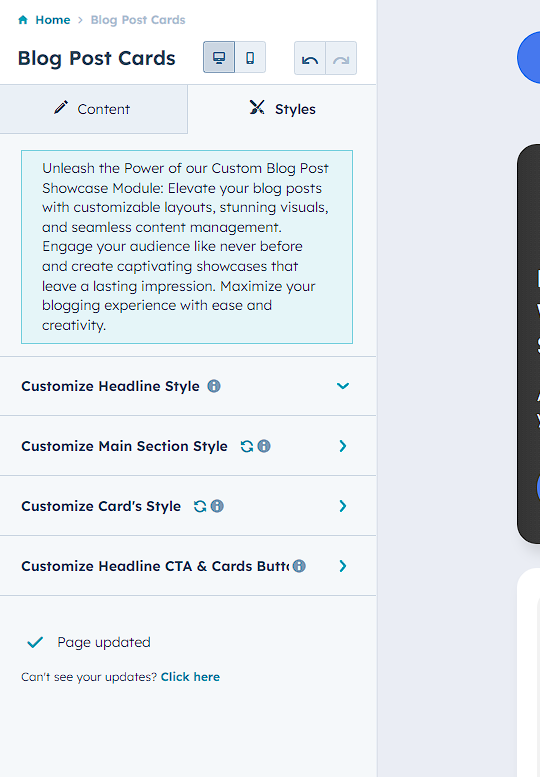Expand Customize Card's Style chevron
The width and height of the screenshot is (540, 777).
click(343, 506)
